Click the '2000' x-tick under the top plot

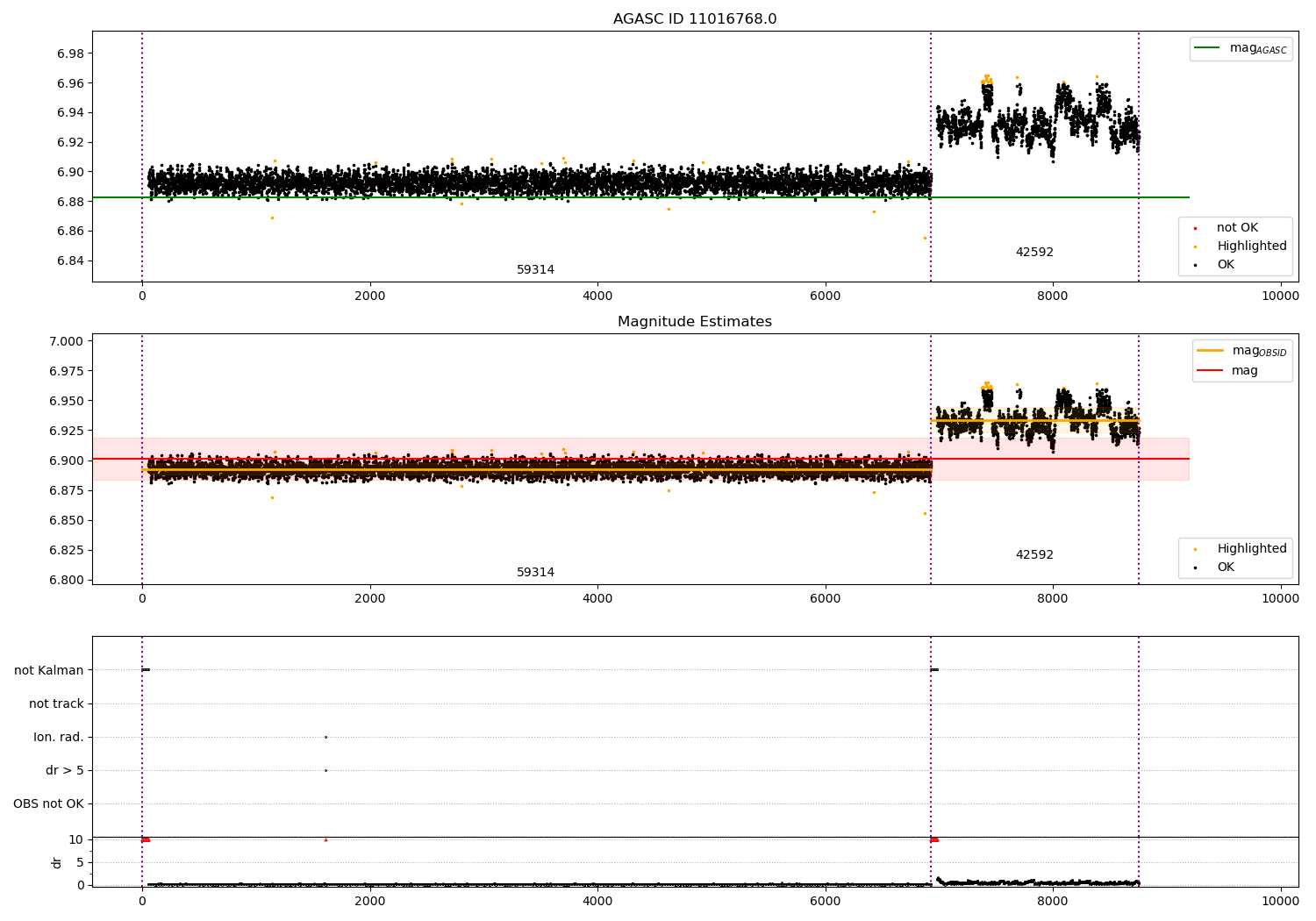click(x=369, y=296)
